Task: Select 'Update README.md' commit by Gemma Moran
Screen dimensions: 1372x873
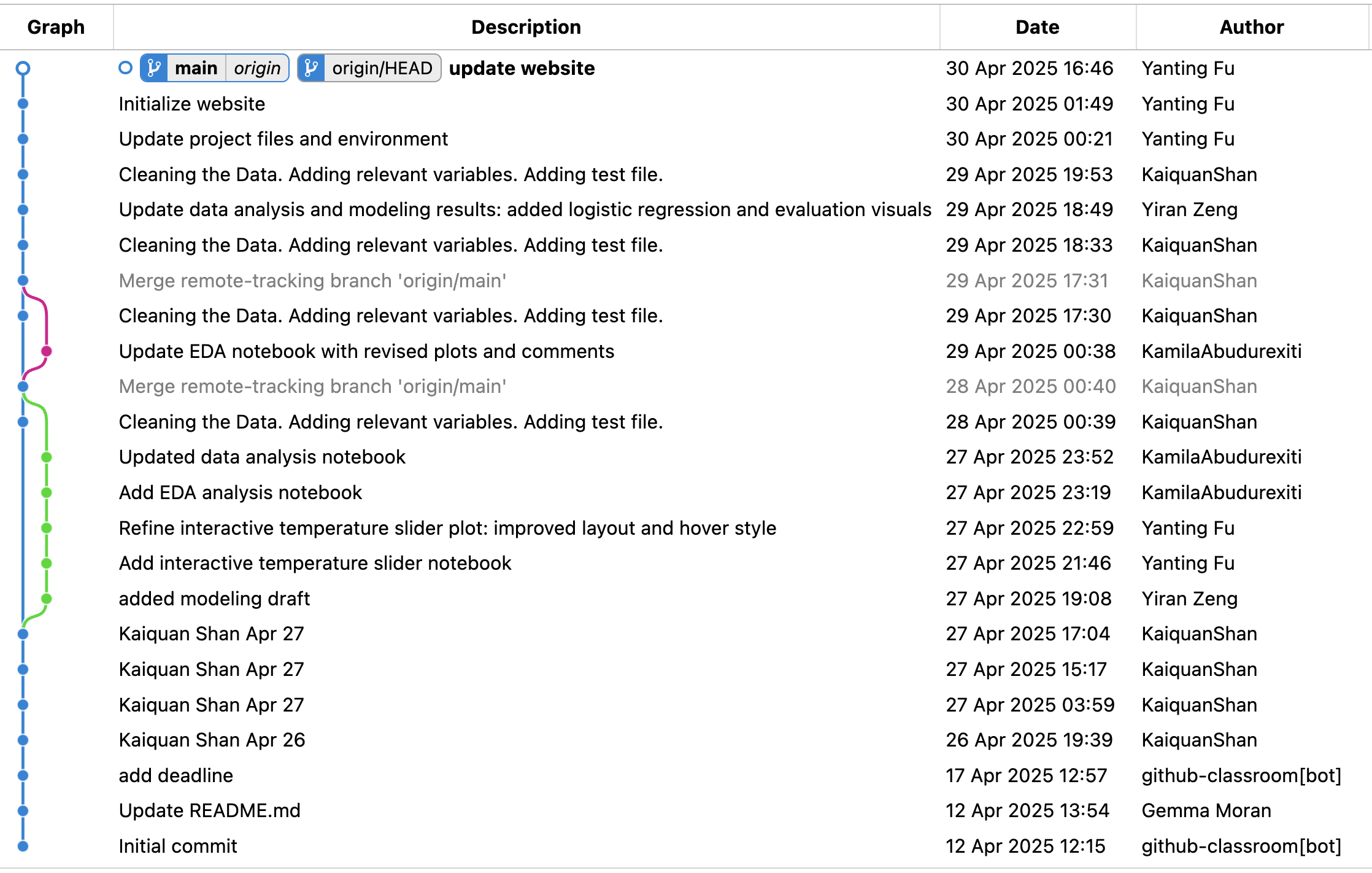Action: (209, 810)
